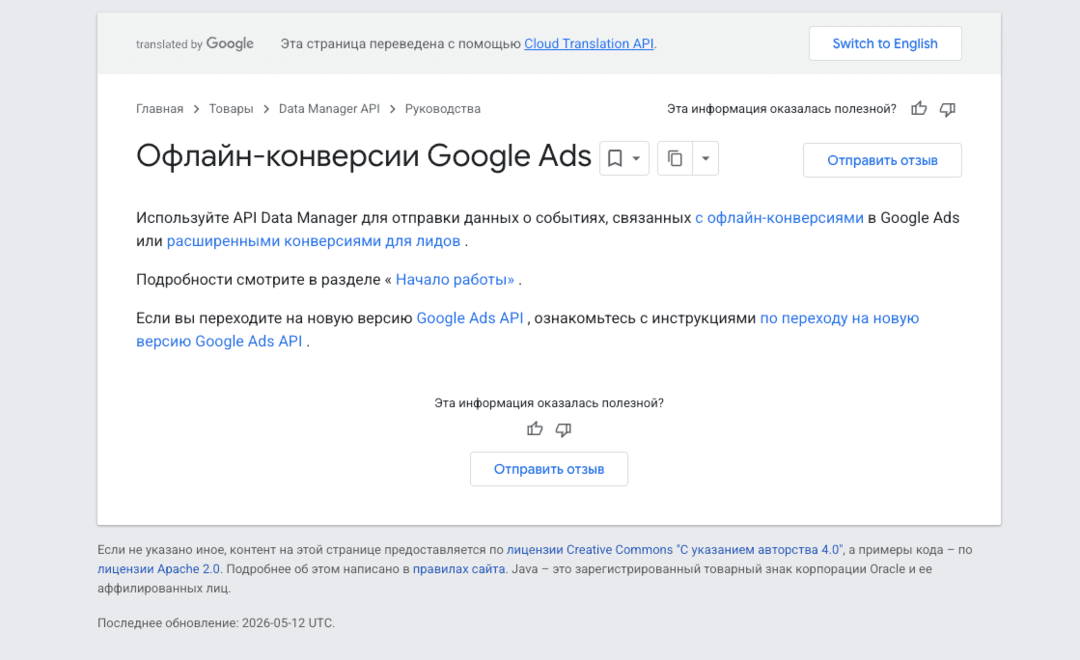Open dropdown arrow next to copy icon
Viewport: 1080px width, 660px height.
click(x=705, y=158)
